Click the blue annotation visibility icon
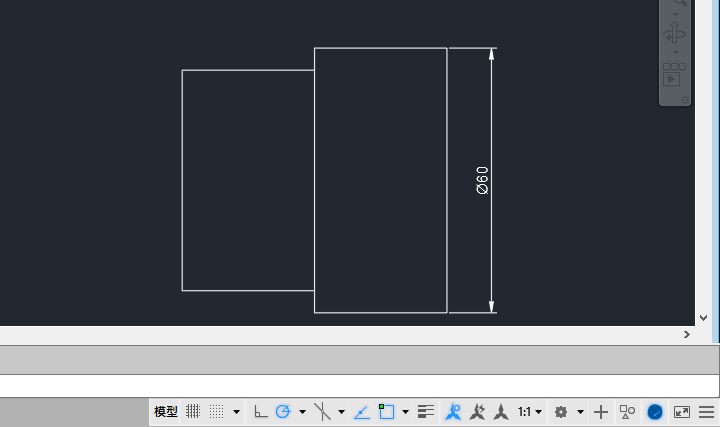720x427 pixels. point(453,412)
